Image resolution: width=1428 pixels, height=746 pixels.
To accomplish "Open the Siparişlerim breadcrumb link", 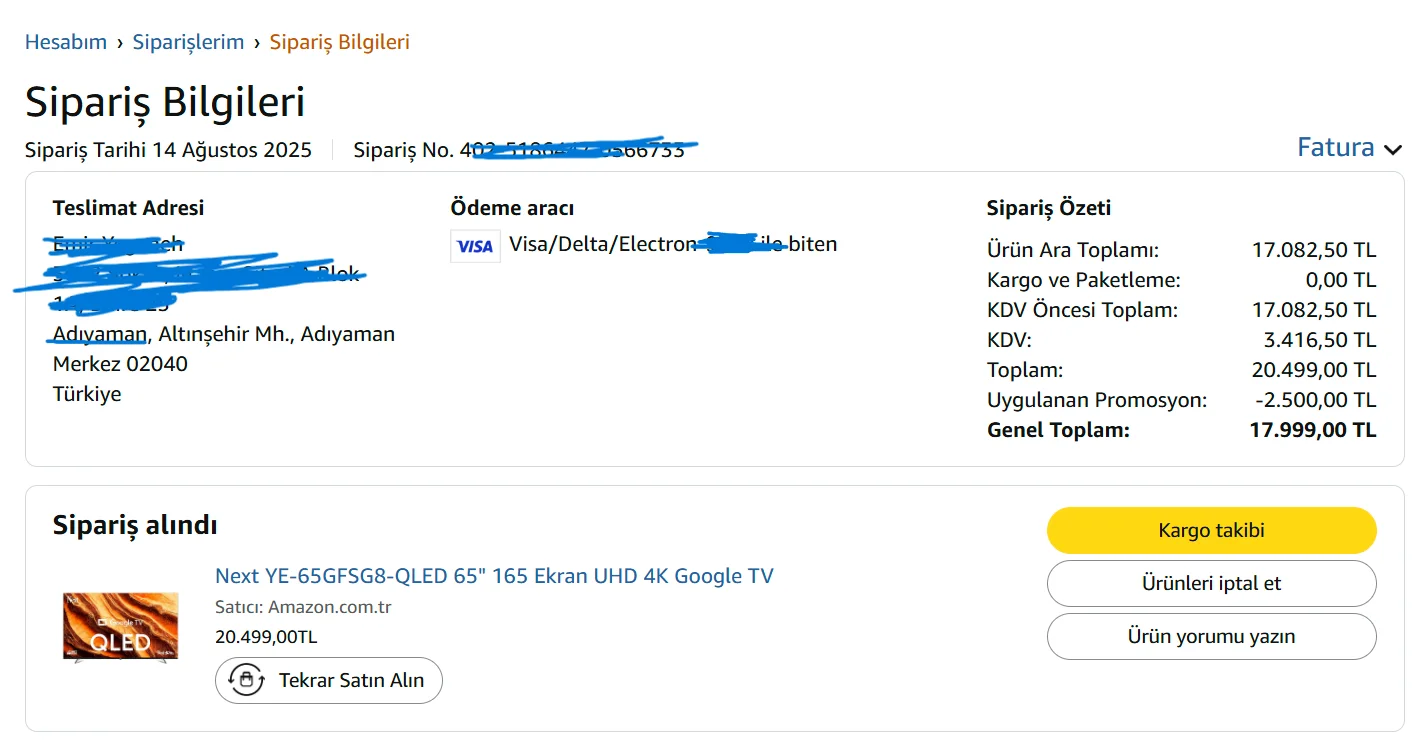I will click(x=188, y=42).
